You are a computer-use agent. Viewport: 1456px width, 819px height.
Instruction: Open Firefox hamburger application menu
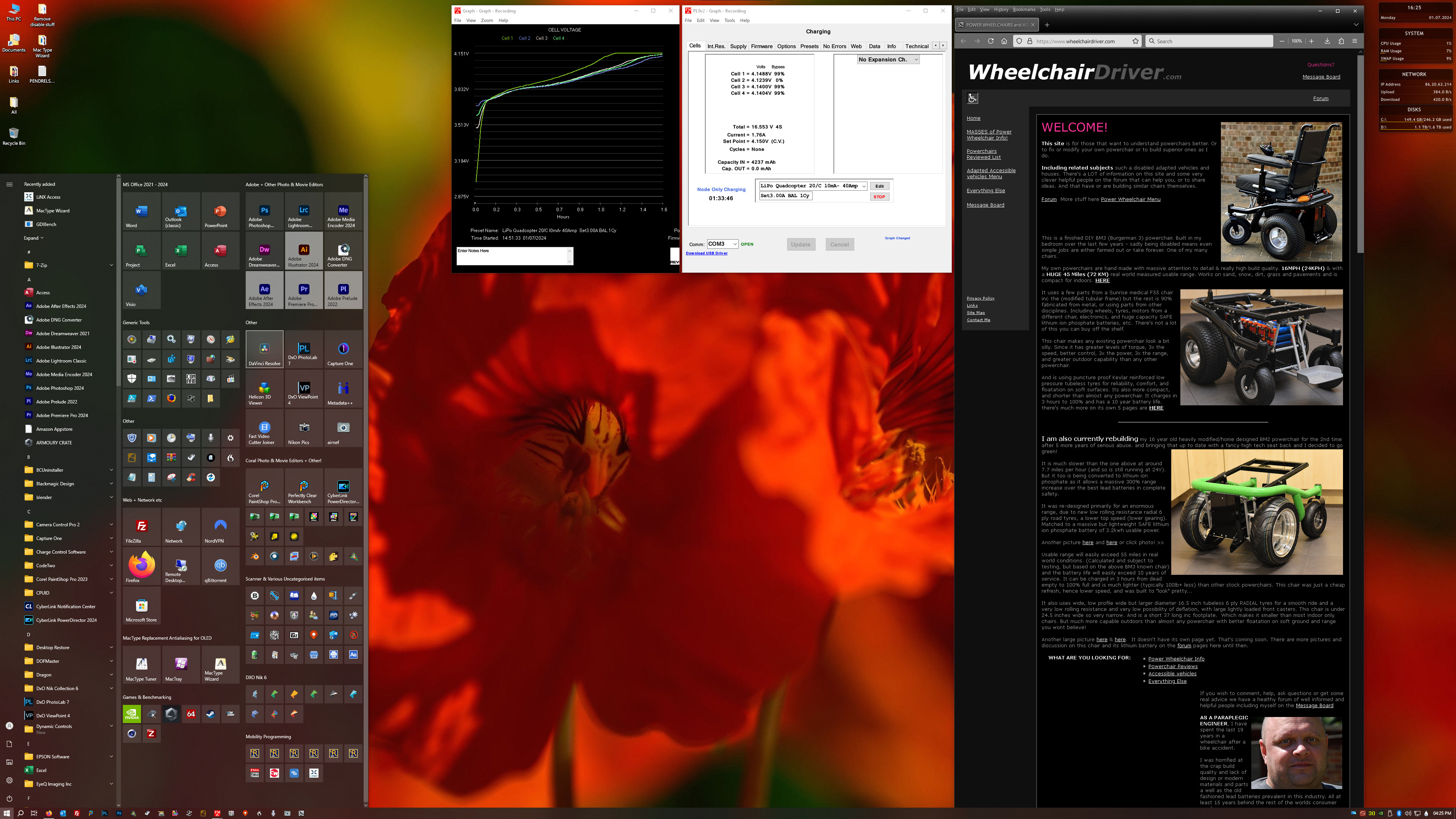pyautogui.click(x=1354, y=41)
